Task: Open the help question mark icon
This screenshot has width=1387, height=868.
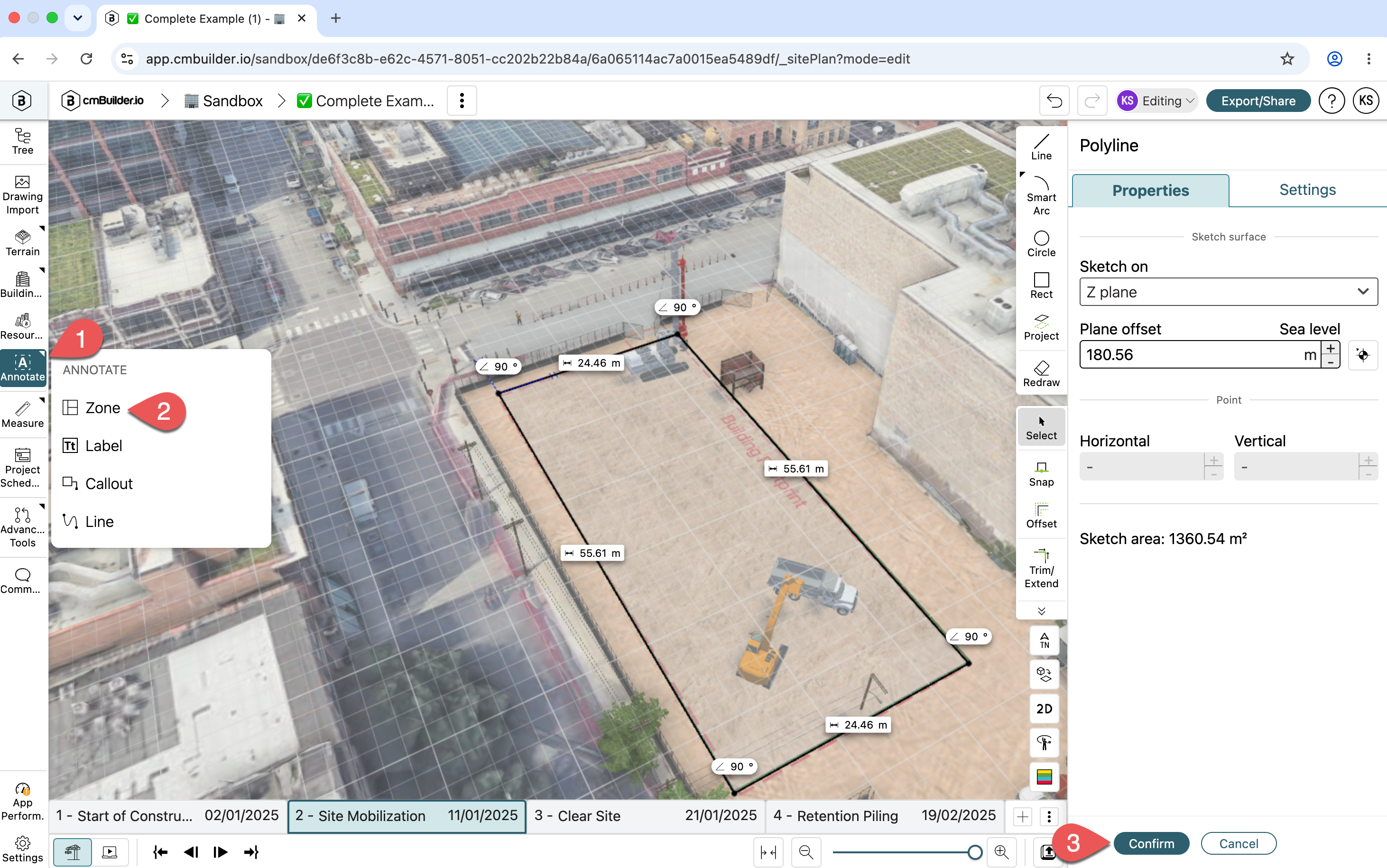Action: 1332,101
